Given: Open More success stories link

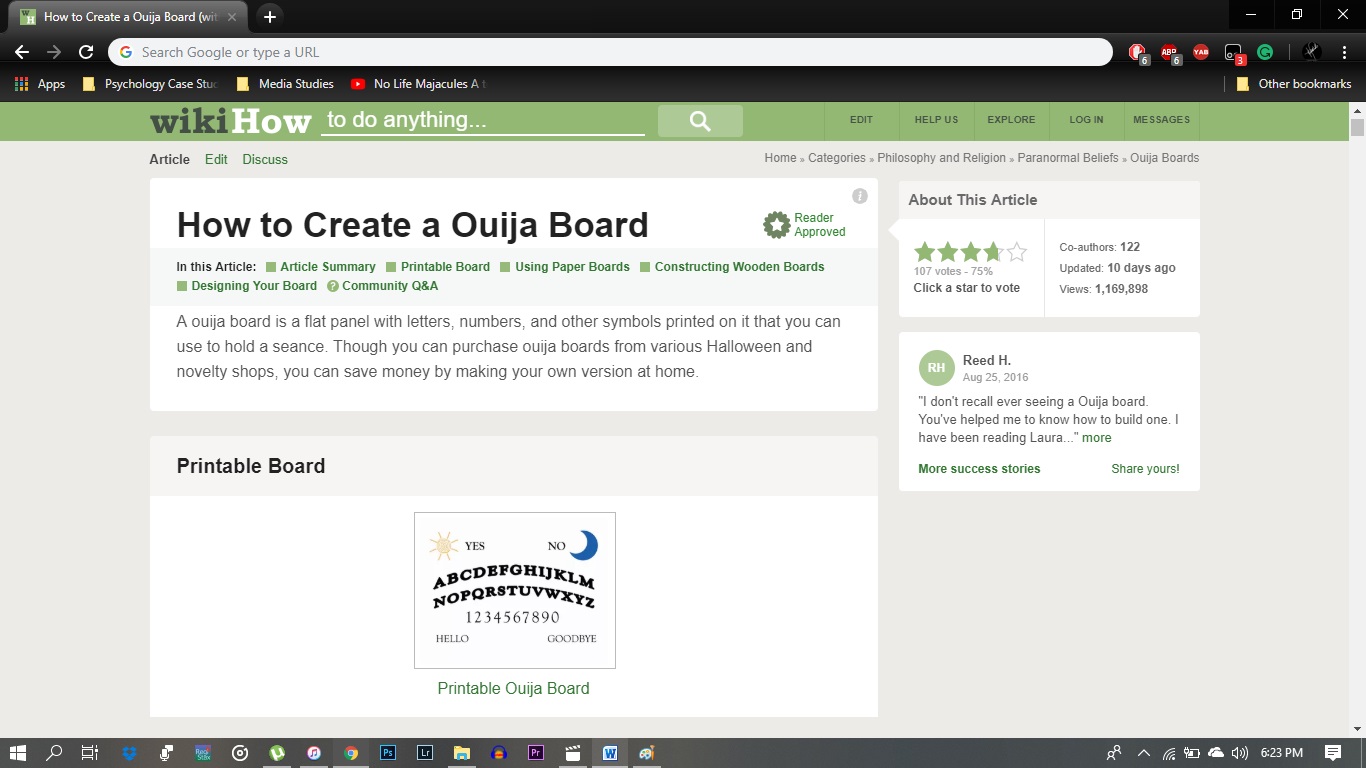Looking at the screenshot, I should click(979, 469).
